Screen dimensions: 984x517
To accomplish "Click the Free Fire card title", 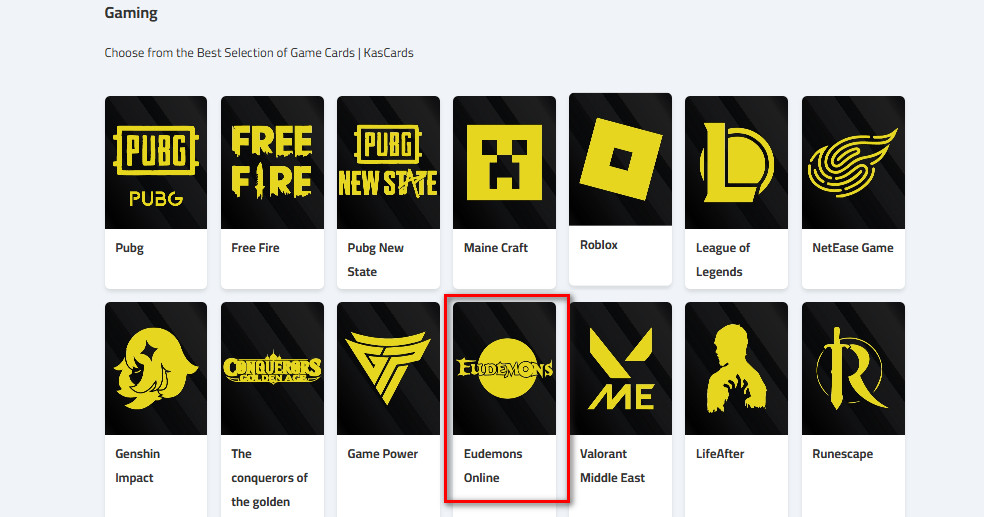I will click(255, 248).
